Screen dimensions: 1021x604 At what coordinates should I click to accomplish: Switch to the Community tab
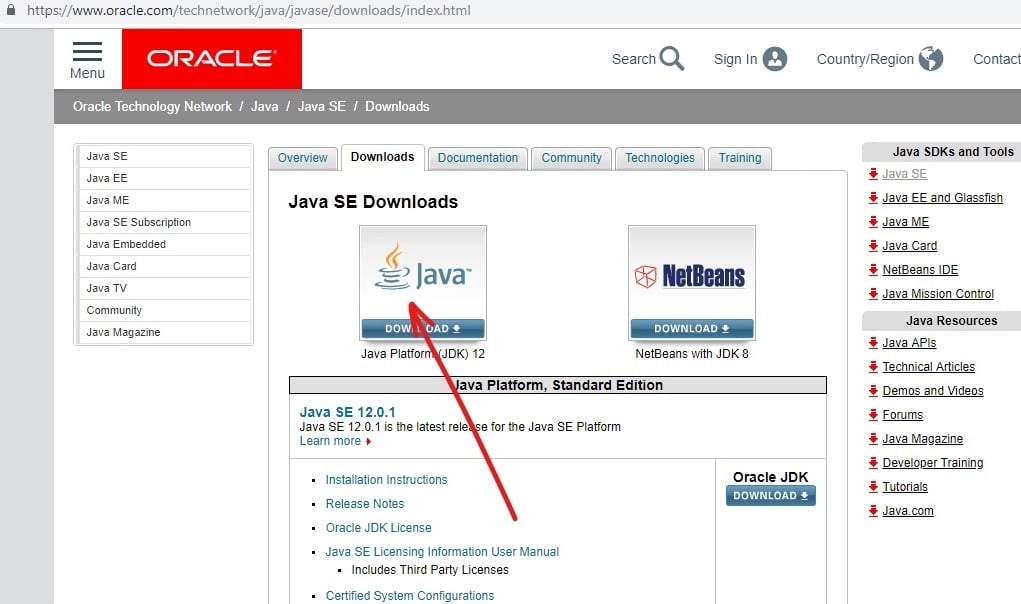point(571,157)
